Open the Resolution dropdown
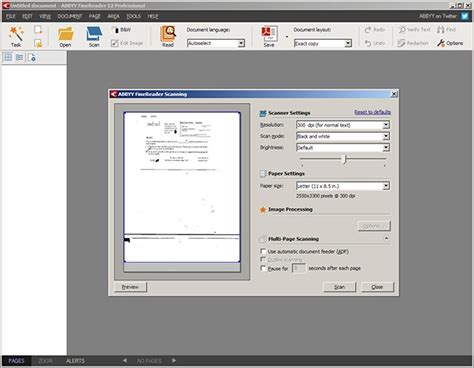Image resolution: width=474 pixels, height=368 pixels. click(x=386, y=125)
